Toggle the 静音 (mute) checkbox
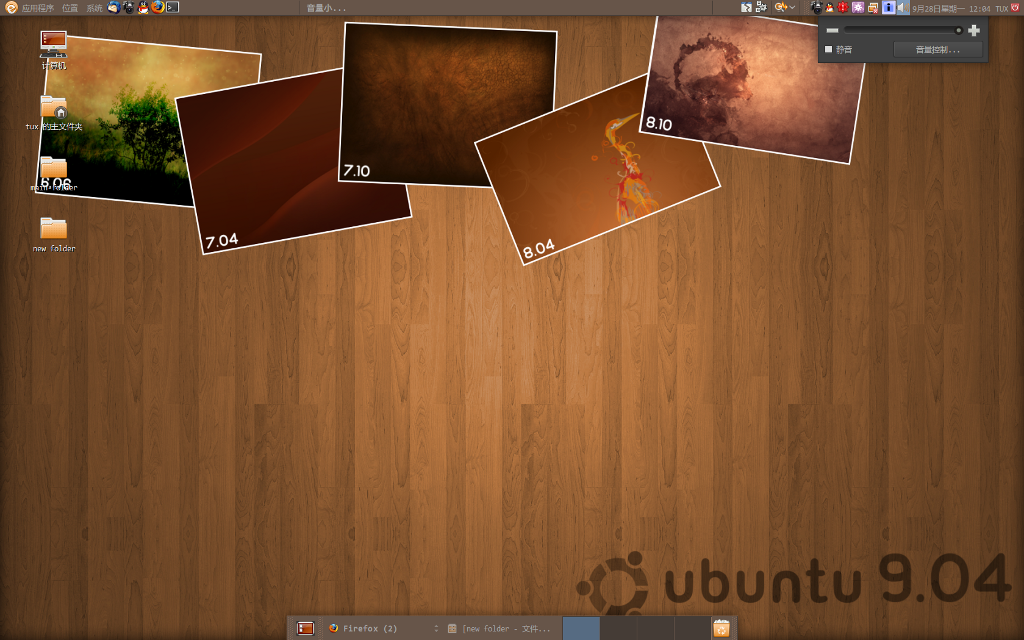1024x640 pixels. 829,50
